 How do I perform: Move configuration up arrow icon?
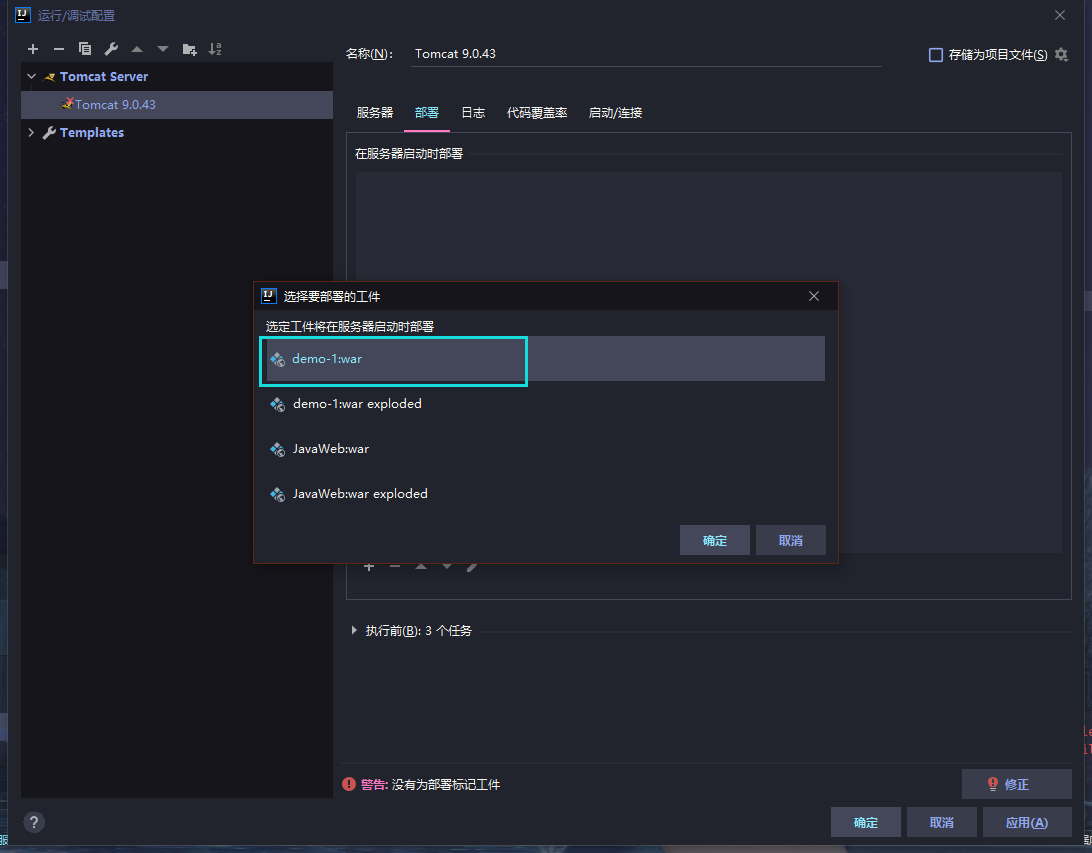[x=137, y=49]
